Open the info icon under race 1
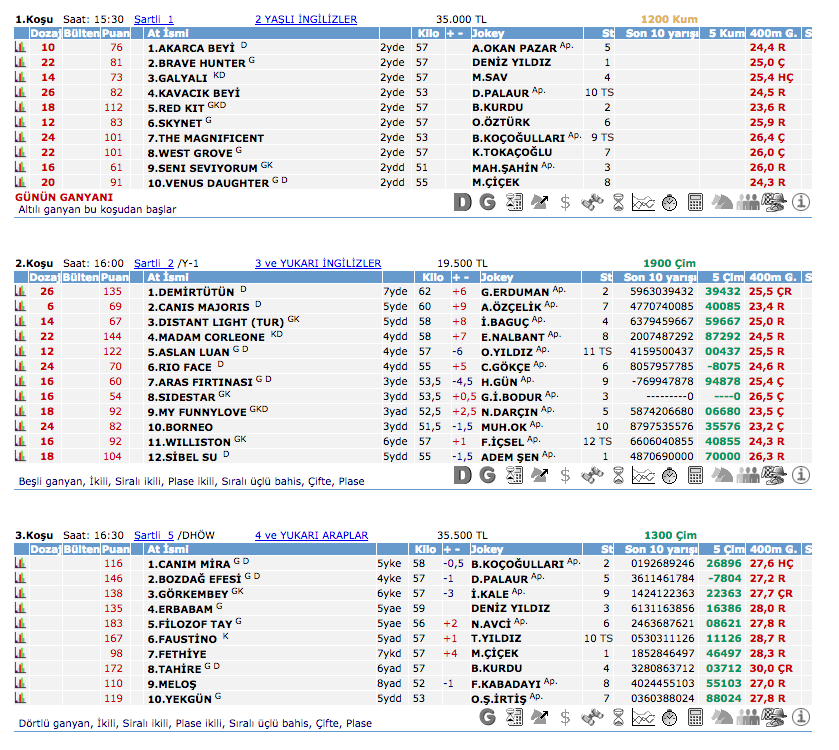 801,202
